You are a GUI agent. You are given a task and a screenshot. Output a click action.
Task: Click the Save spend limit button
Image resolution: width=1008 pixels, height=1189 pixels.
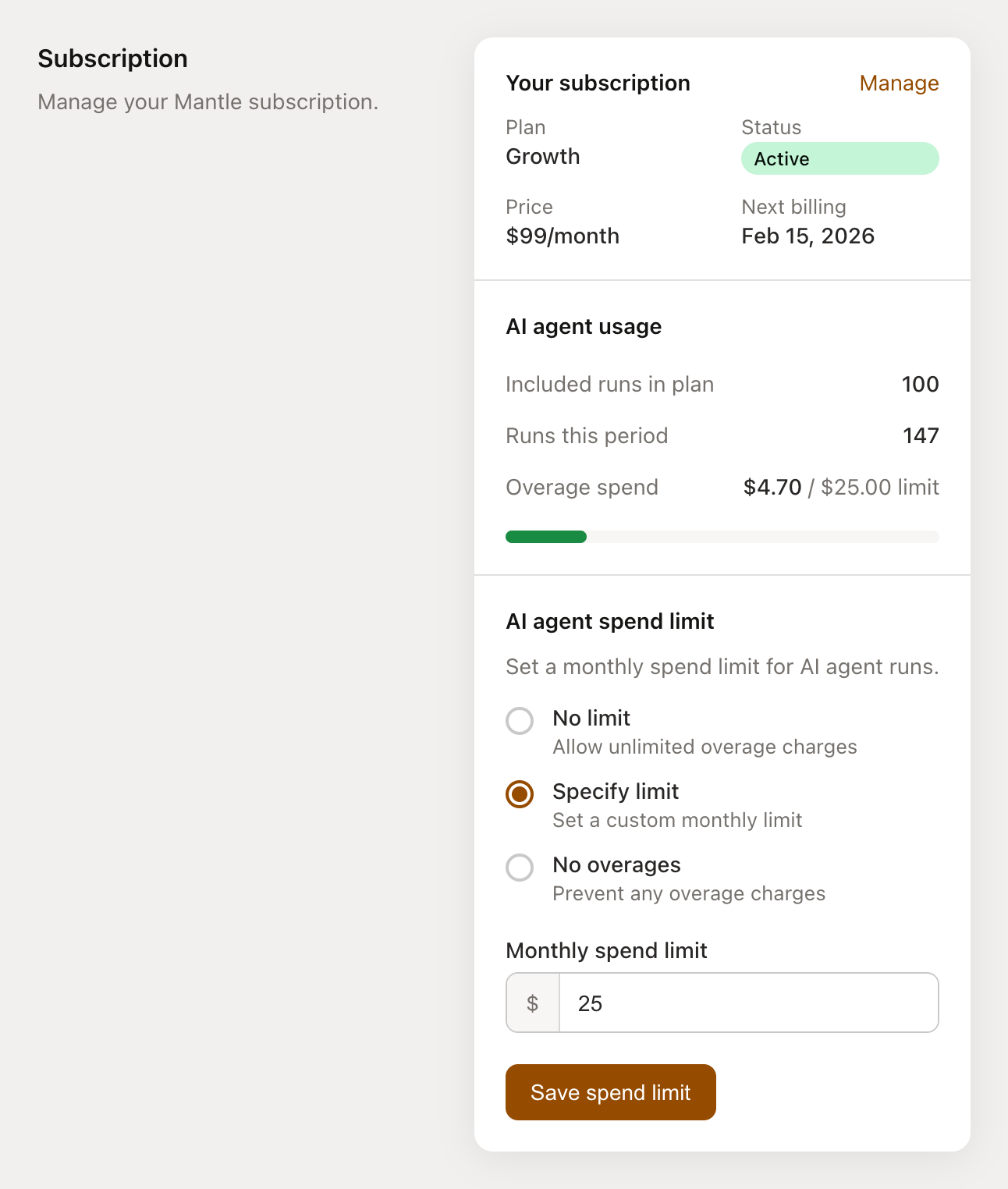pos(610,1092)
